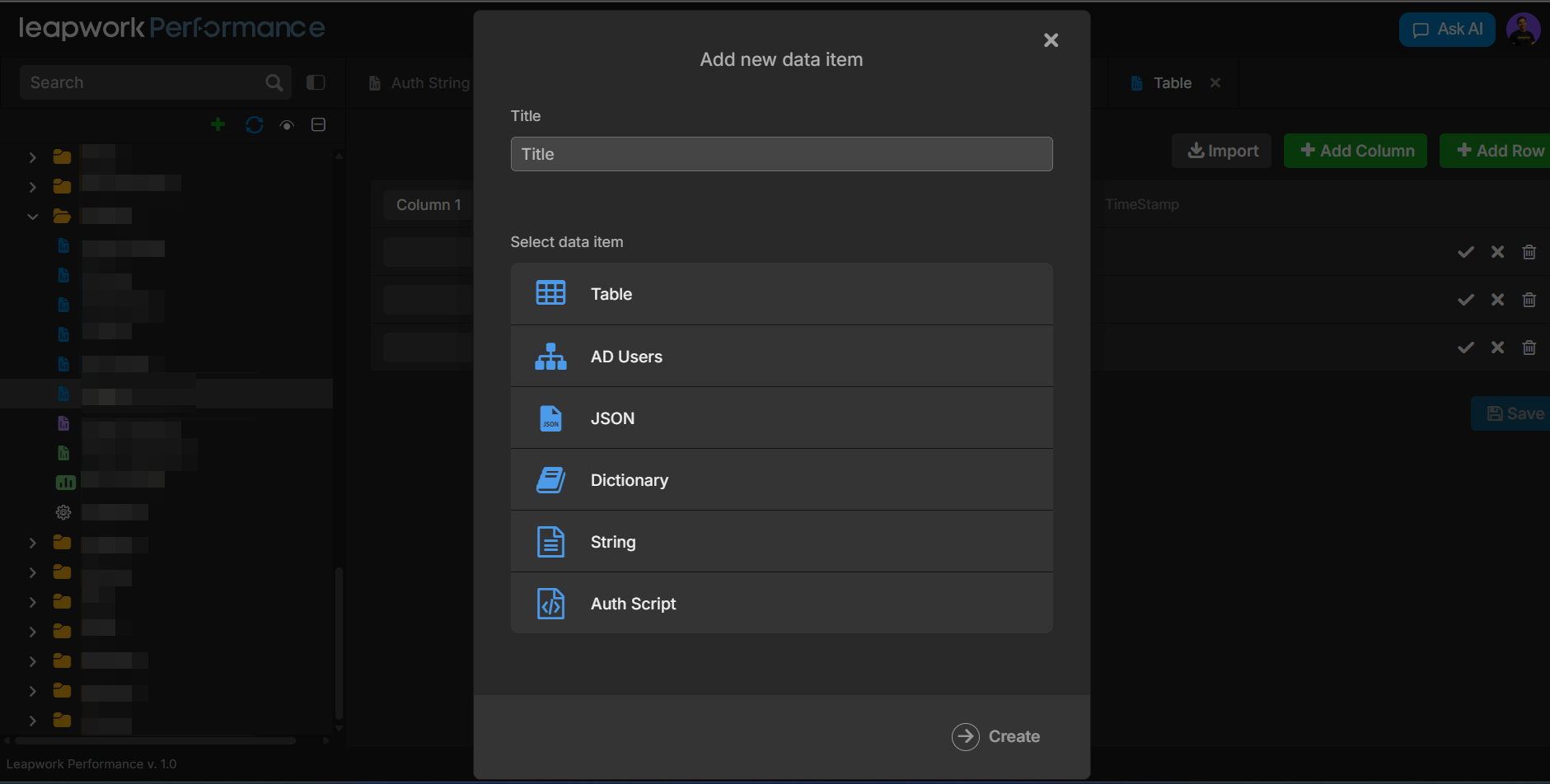Switch to the Table tab
The image size is (1550, 784).
[x=1171, y=83]
